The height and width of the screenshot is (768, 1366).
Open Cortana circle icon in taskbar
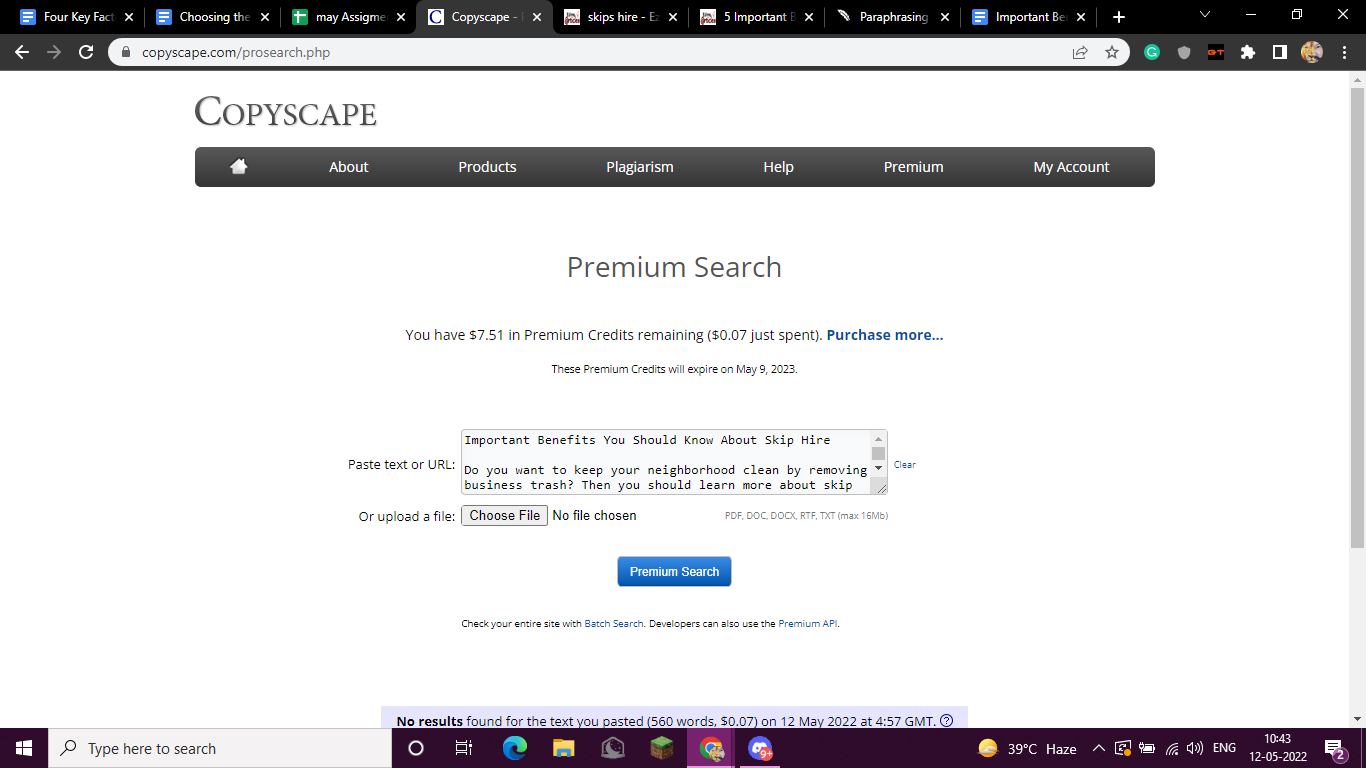pos(416,748)
